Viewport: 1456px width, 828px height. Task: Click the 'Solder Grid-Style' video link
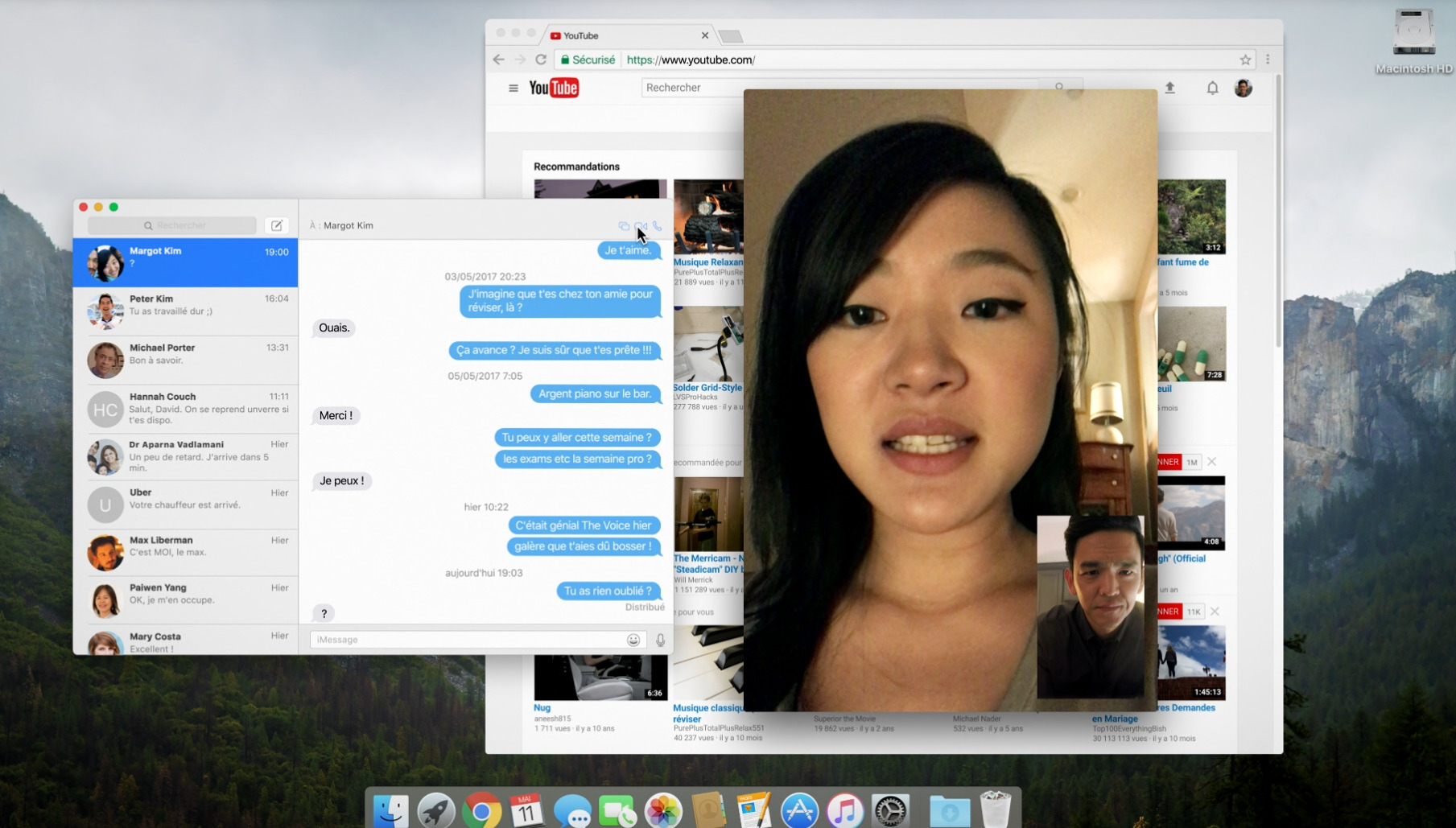pyautogui.click(x=707, y=387)
